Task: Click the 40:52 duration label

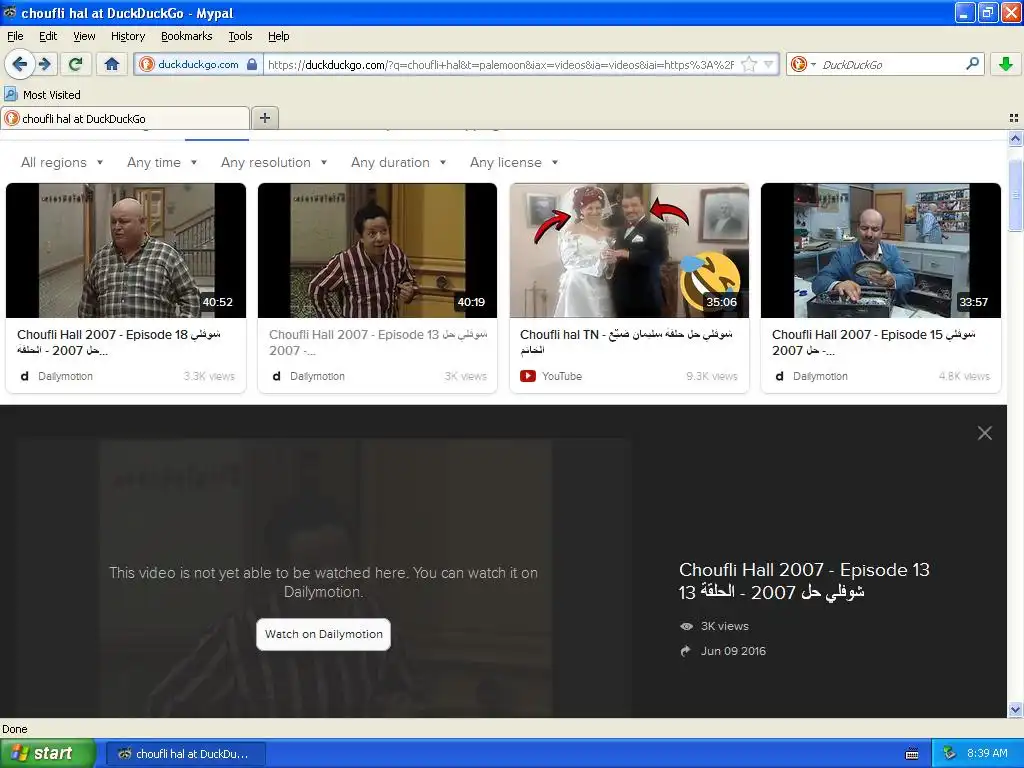Action: (217, 302)
